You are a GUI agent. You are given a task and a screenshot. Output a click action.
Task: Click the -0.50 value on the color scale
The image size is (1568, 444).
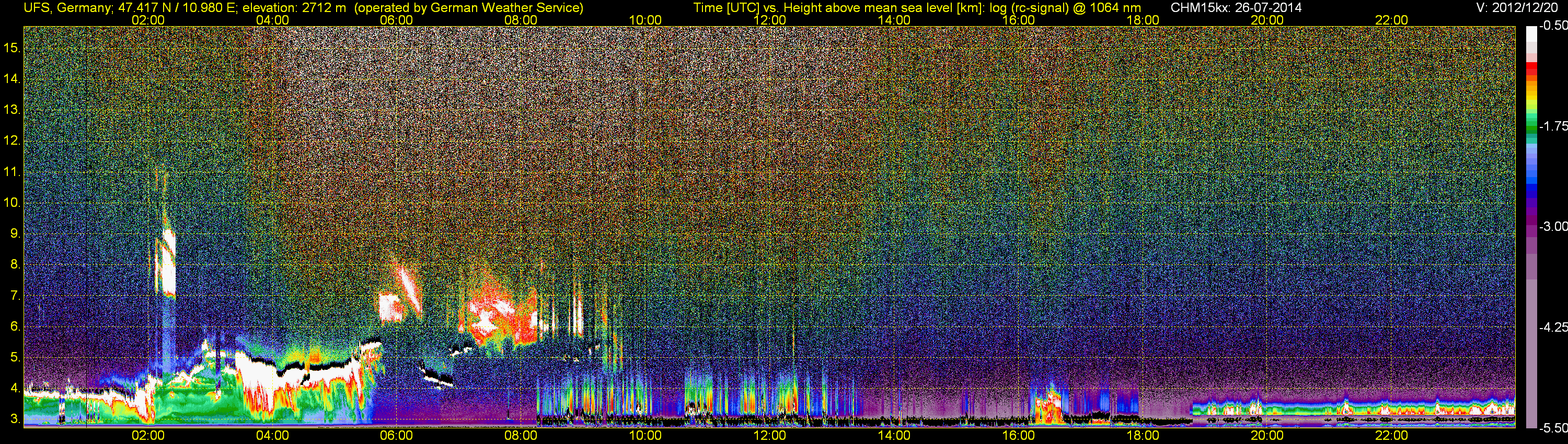[x=1553, y=26]
